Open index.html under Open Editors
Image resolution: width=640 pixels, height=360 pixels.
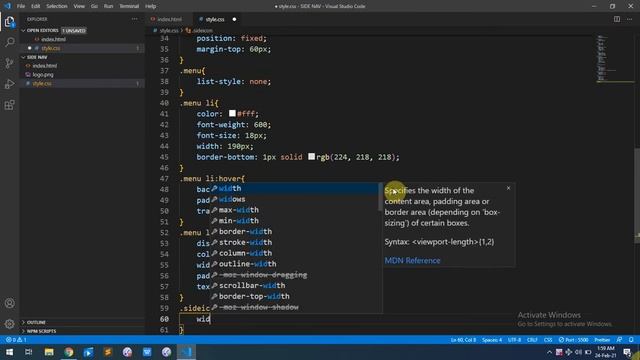click(53, 40)
